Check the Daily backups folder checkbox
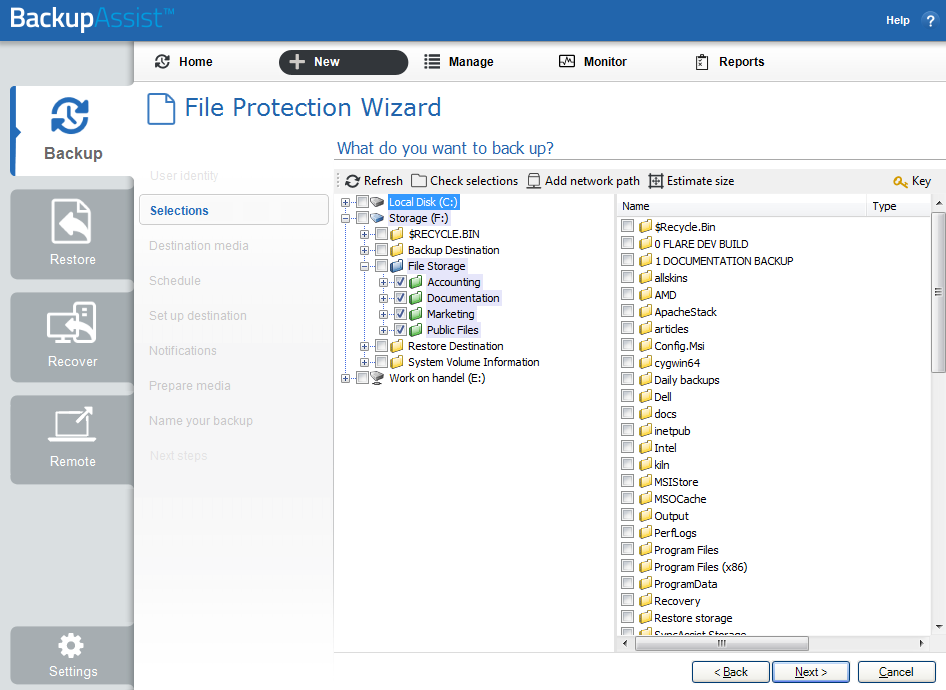 (x=628, y=379)
